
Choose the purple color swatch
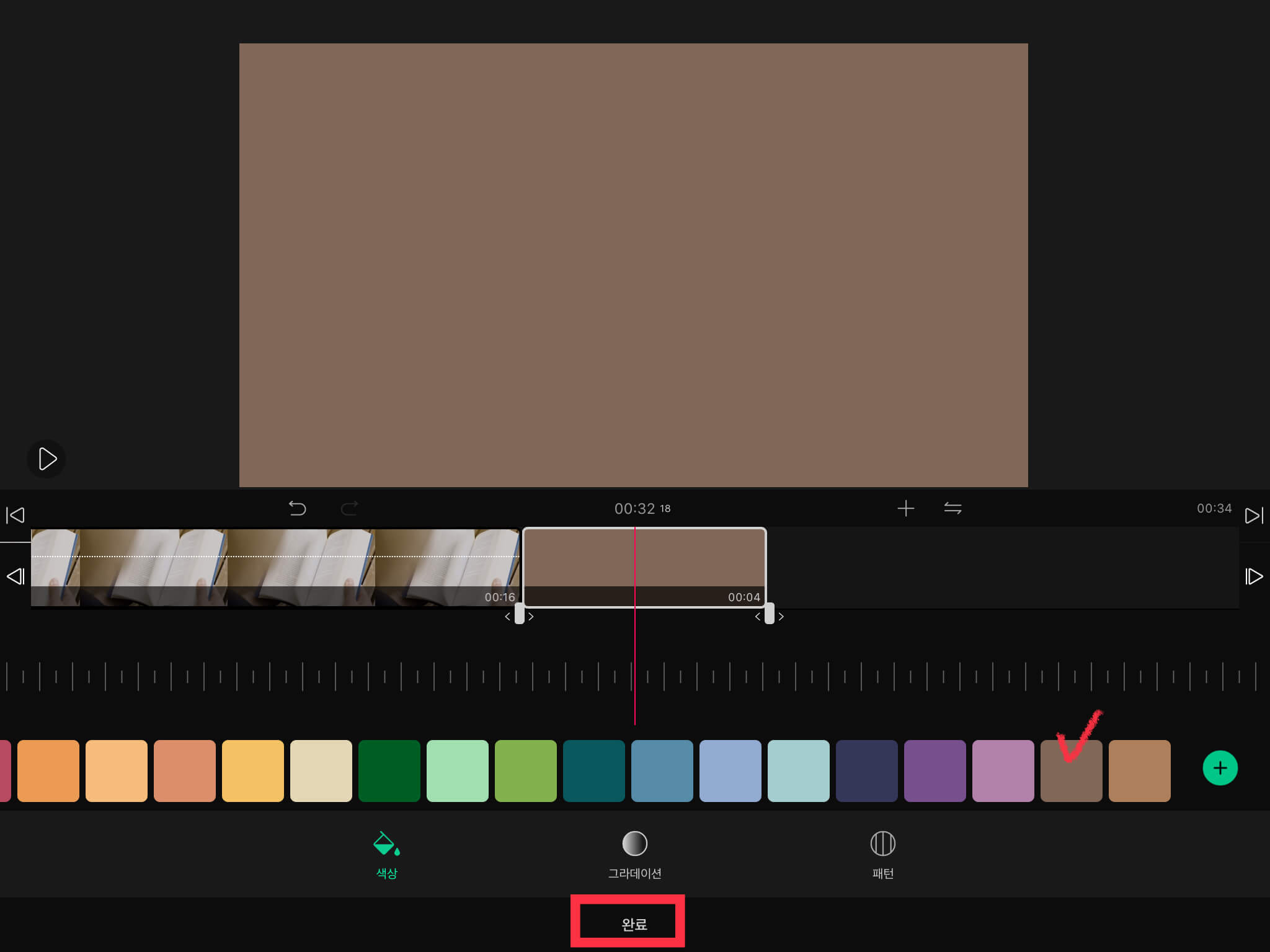point(935,770)
